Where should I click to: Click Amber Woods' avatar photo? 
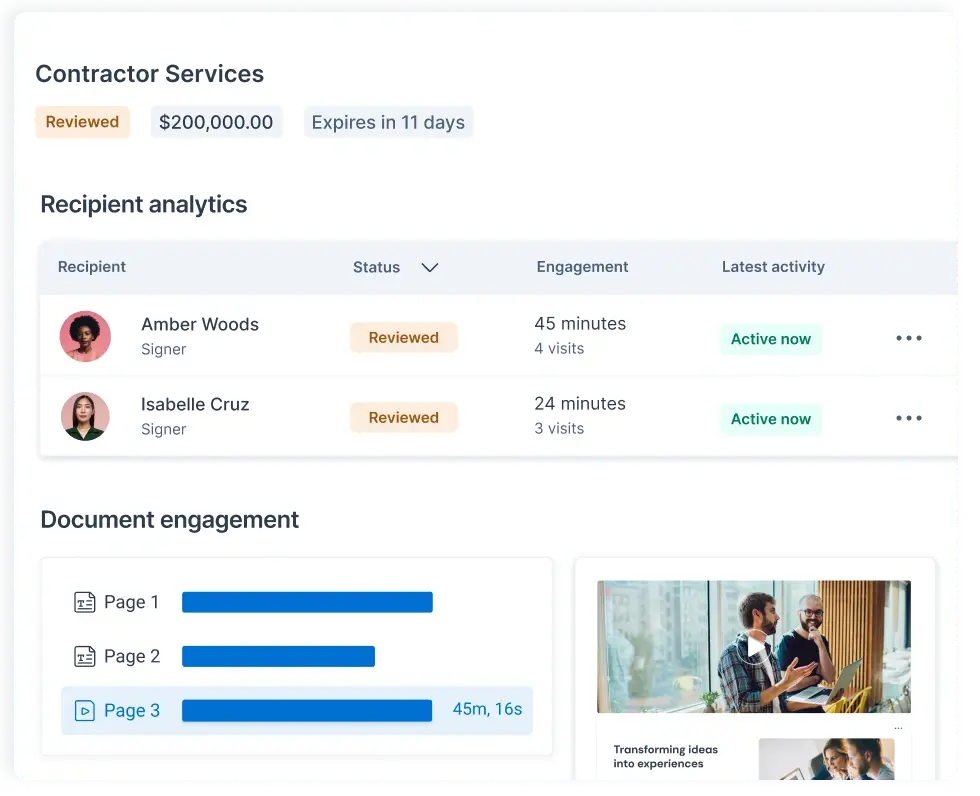(86, 336)
